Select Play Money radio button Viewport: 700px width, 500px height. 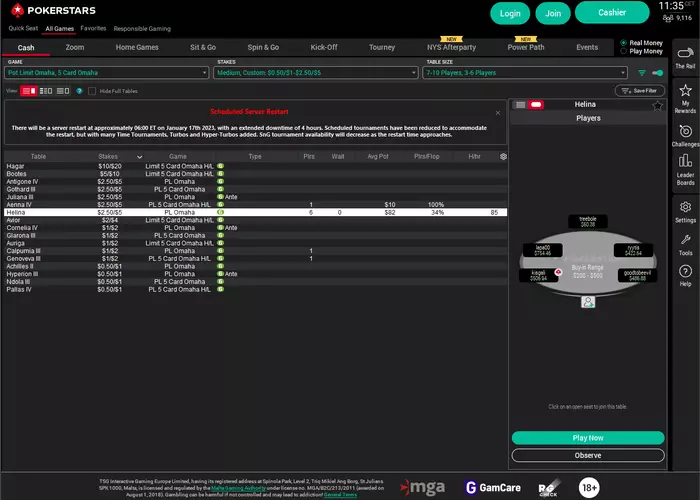623,51
